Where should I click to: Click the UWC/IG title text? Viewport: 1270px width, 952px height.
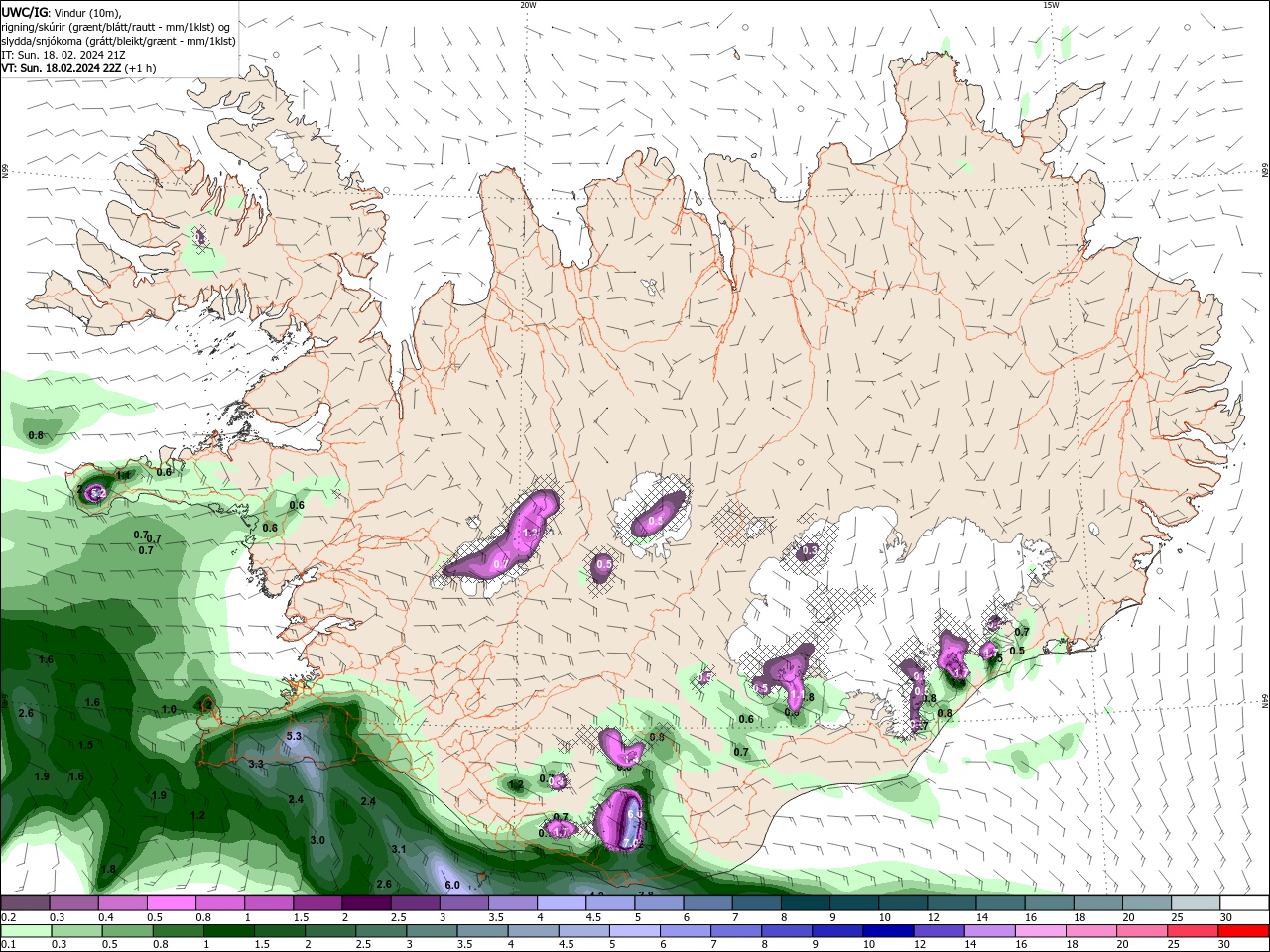pos(24,12)
